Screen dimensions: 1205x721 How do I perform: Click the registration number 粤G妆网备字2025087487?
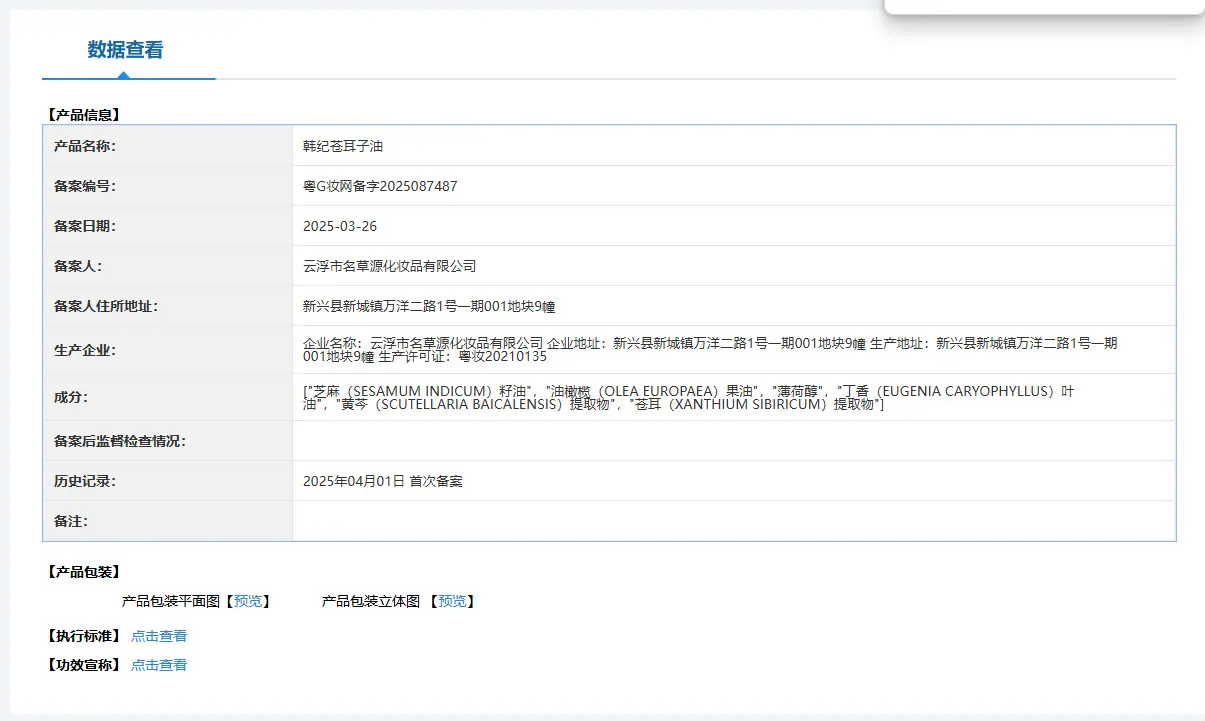point(380,186)
